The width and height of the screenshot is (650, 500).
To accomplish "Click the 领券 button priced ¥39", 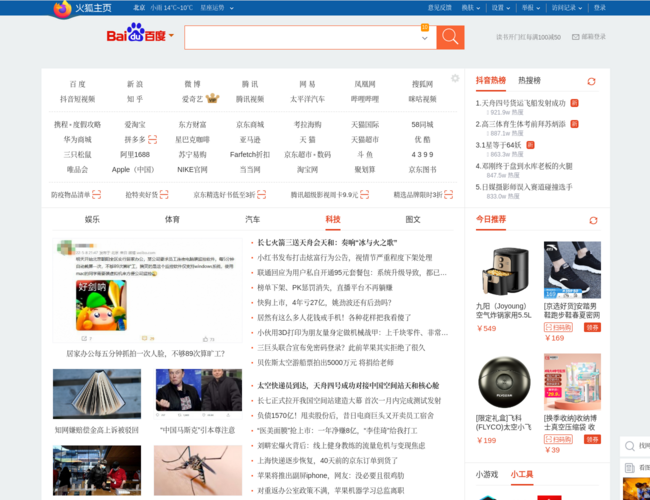I will 593,439.
